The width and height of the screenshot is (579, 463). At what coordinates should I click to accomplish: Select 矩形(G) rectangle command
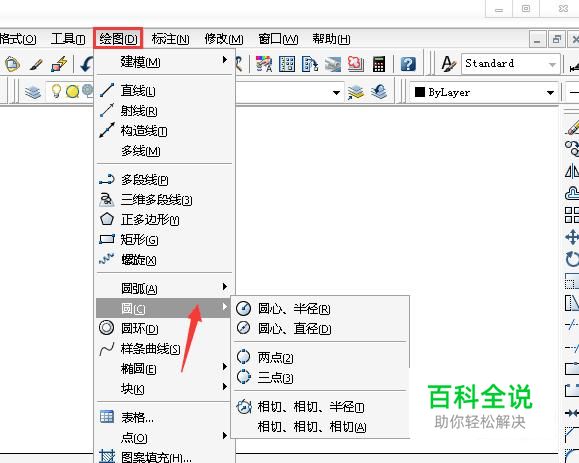click(165, 240)
